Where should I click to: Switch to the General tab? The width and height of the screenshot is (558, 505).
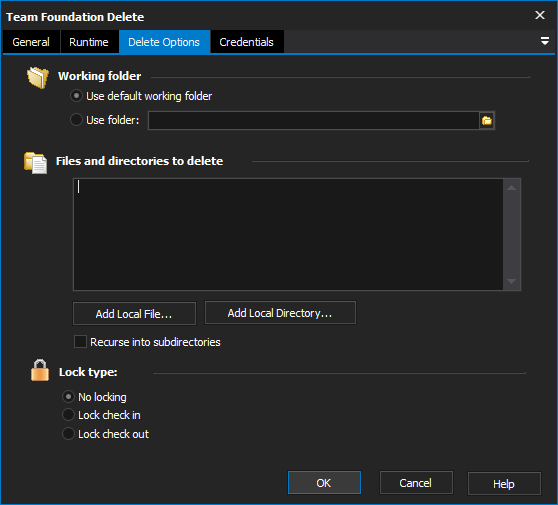31,42
